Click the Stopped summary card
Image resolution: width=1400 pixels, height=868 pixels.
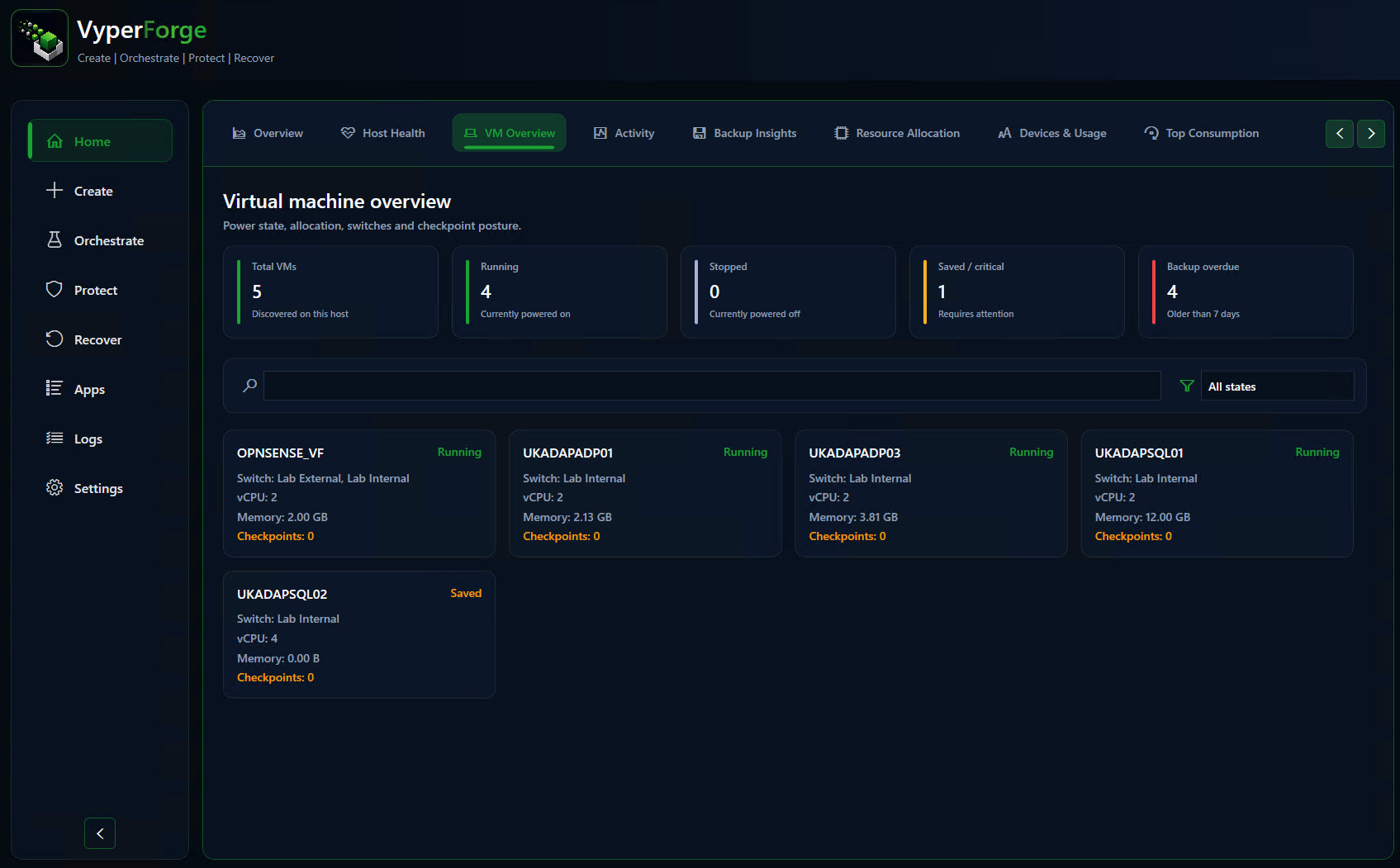788,292
